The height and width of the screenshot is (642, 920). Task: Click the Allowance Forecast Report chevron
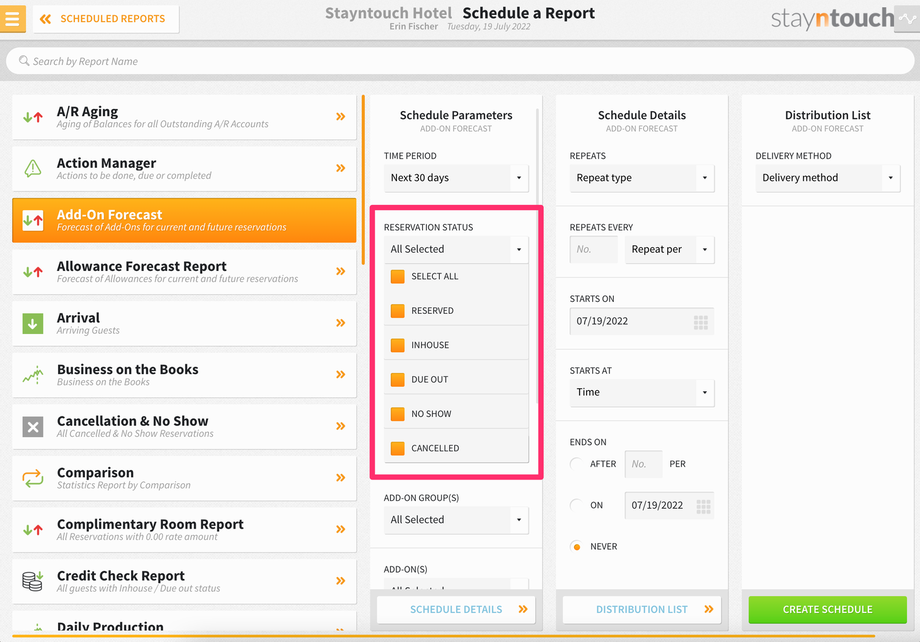point(340,272)
